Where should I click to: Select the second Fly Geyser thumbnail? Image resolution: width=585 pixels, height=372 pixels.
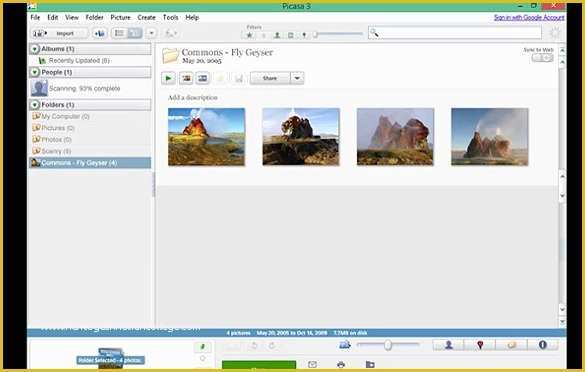(x=301, y=137)
